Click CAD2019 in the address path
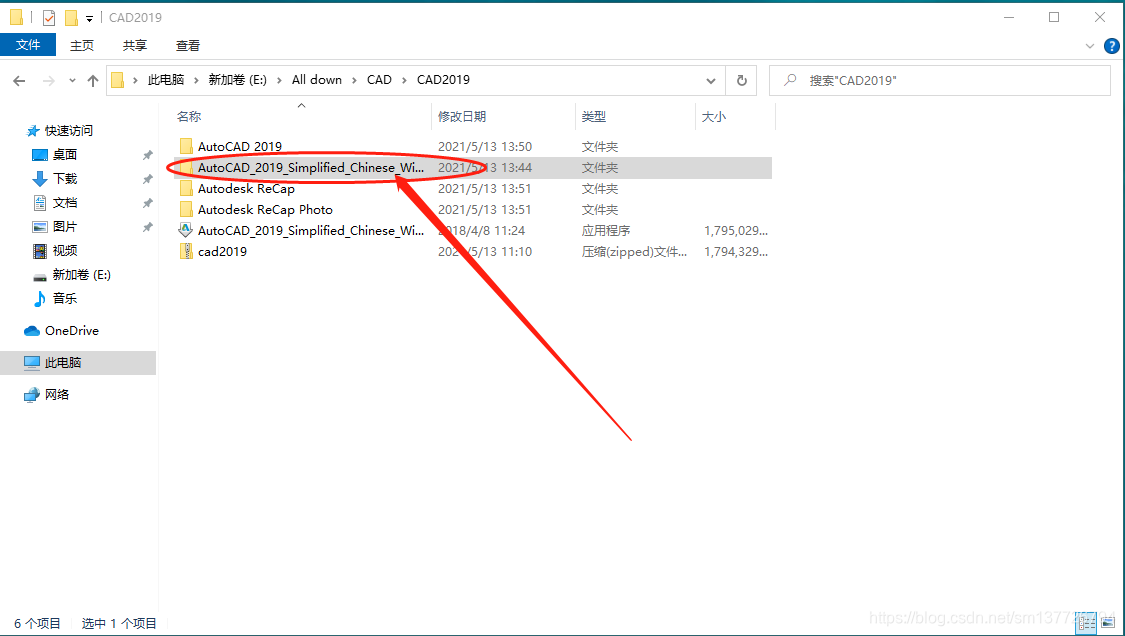 coord(443,80)
